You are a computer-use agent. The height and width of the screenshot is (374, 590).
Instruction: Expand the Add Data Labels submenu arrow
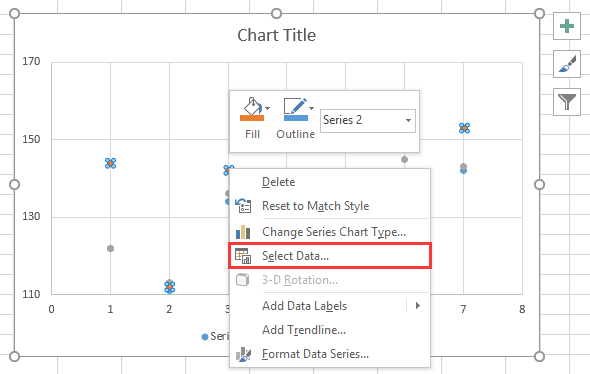coord(418,306)
